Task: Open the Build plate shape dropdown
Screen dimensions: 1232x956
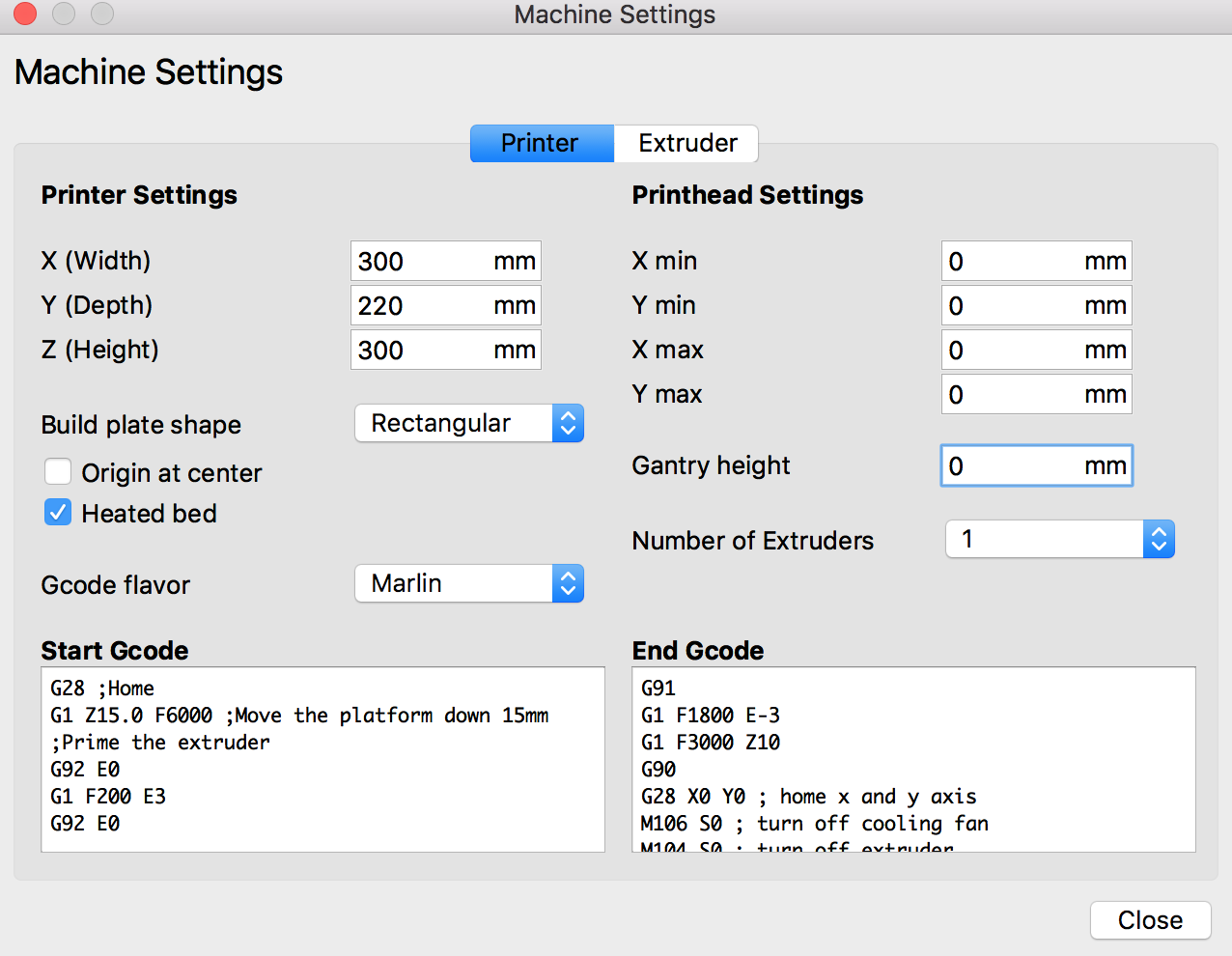Action: (x=469, y=423)
